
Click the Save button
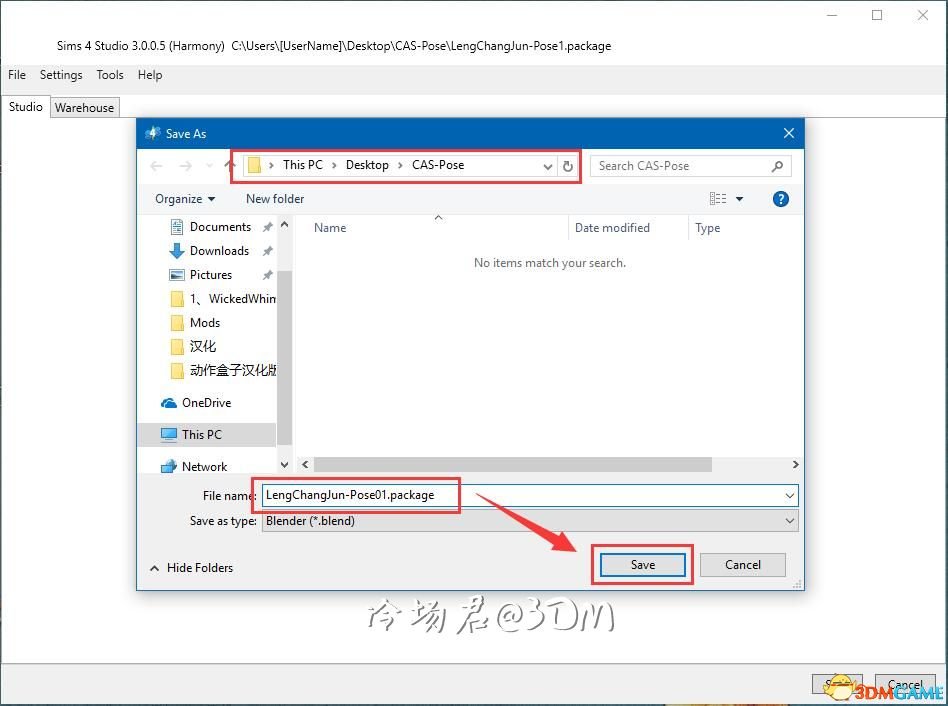coord(643,565)
